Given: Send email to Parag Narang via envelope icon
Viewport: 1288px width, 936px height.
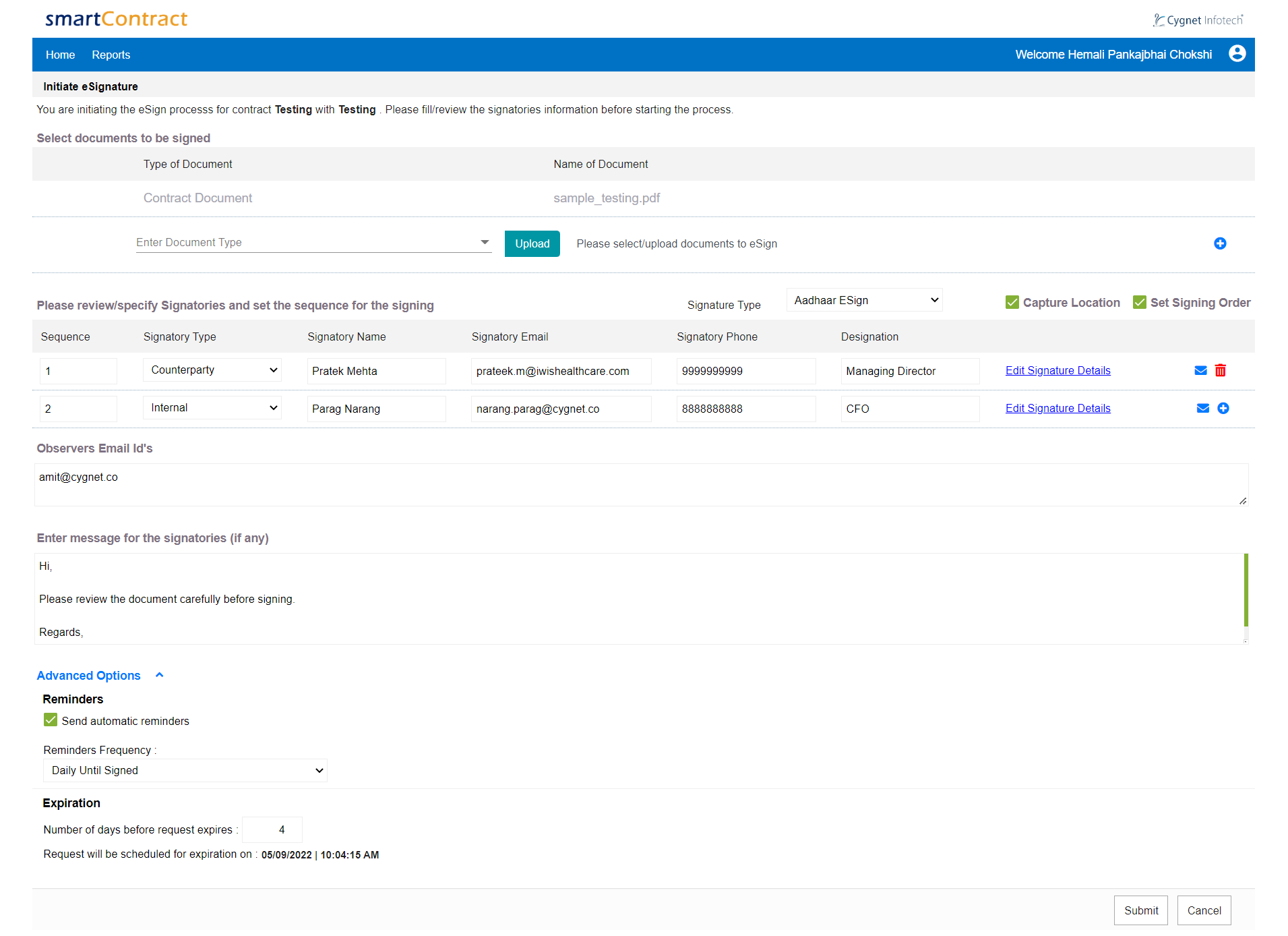Looking at the screenshot, I should point(1203,408).
